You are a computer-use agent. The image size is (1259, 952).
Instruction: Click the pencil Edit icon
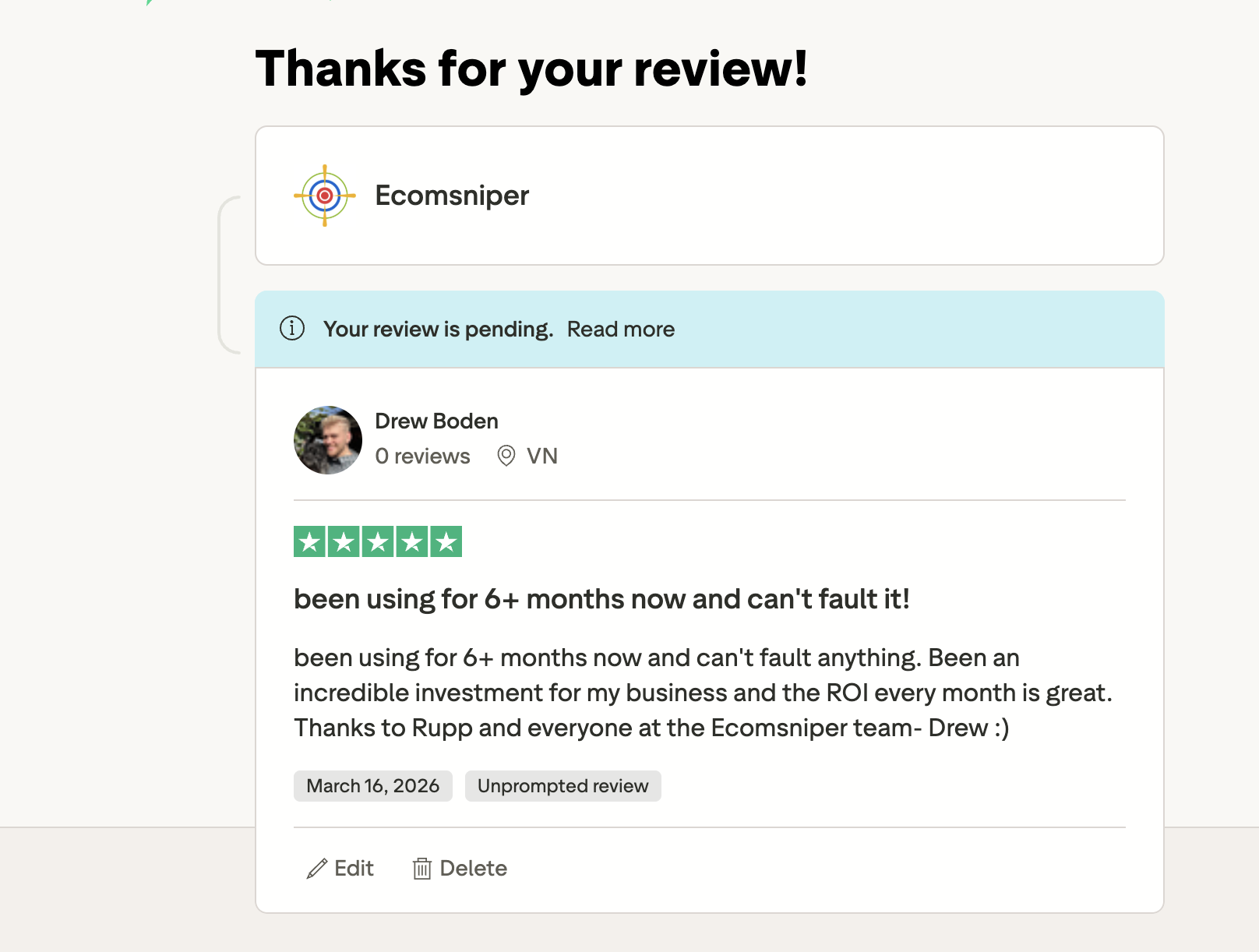[x=317, y=869]
